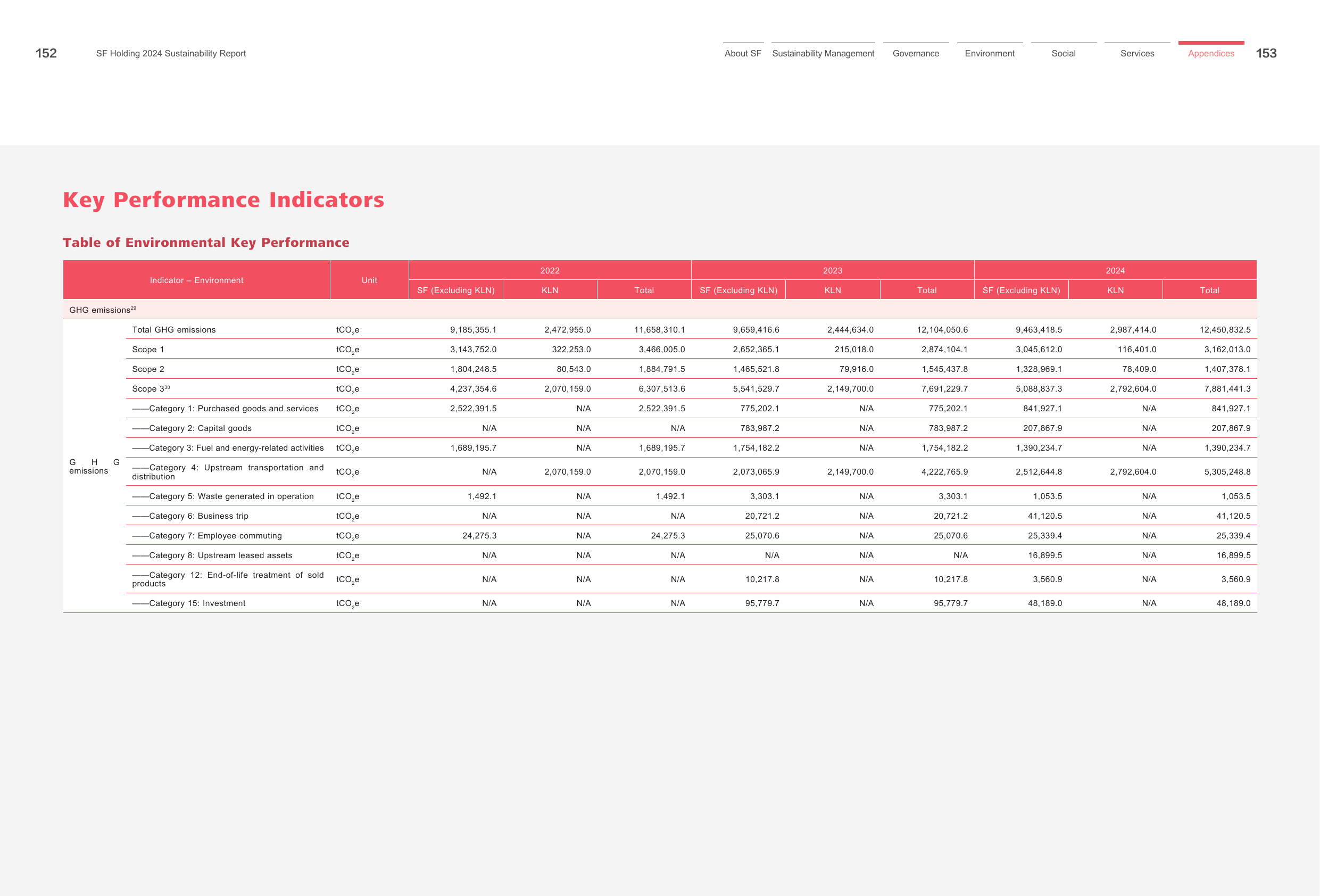Screen dimensions: 1320x896
Task: Switch to the Environment tab
Action: pyautogui.click(x=990, y=53)
